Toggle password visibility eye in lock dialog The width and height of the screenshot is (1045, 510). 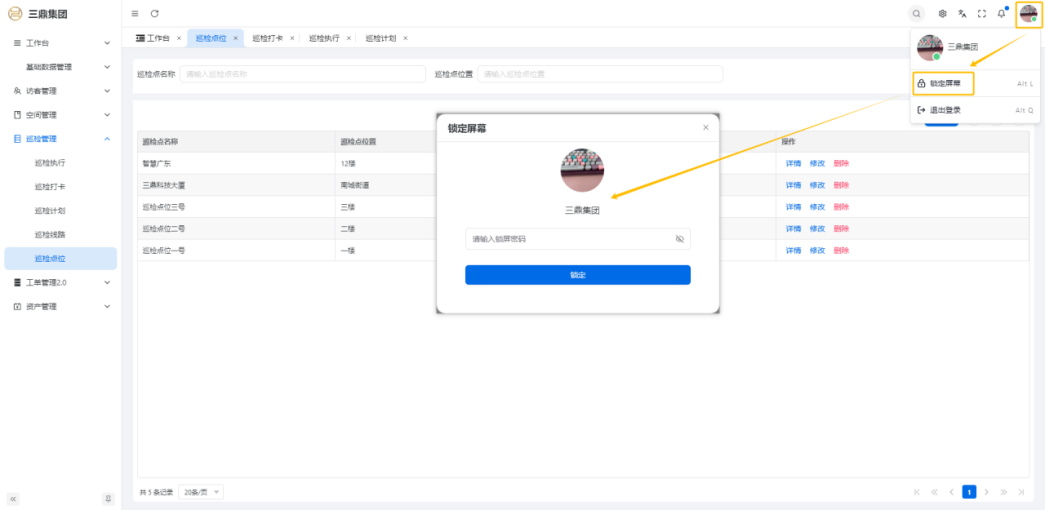679,239
